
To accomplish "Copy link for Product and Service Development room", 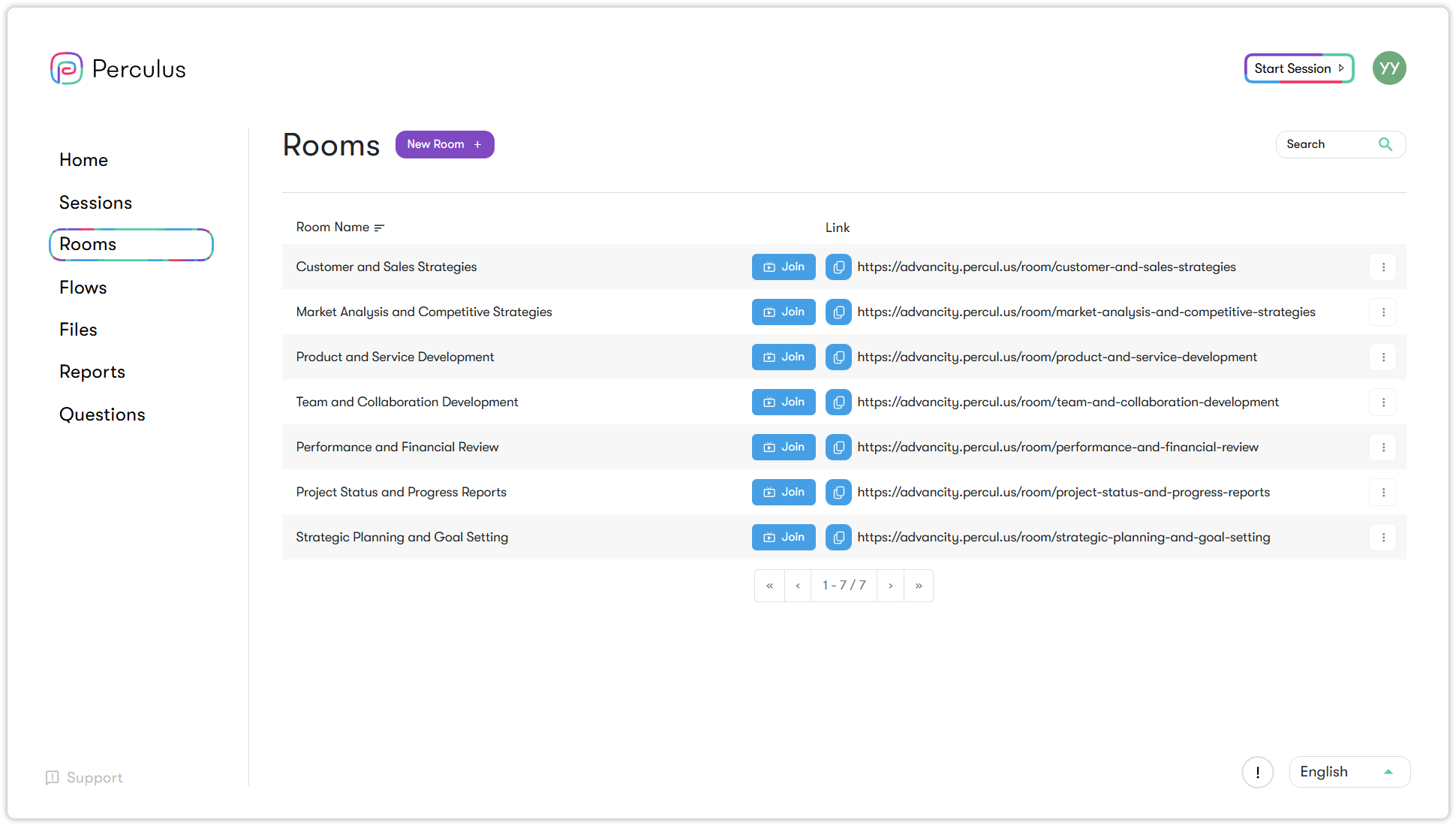I will point(838,357).
